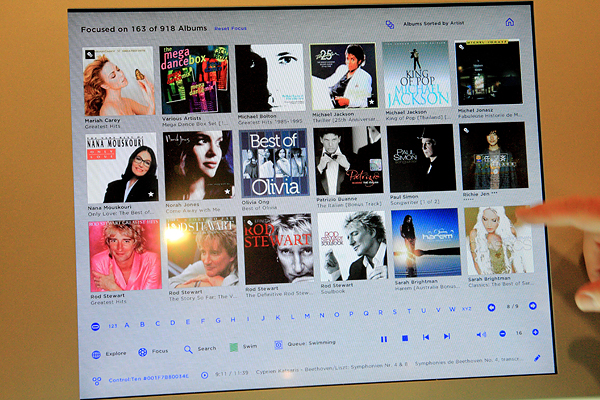Select the Control:Ten #001F7B80034E zone link
The width and height of the screenshot is (600, 400).
[x=148, y=378]
